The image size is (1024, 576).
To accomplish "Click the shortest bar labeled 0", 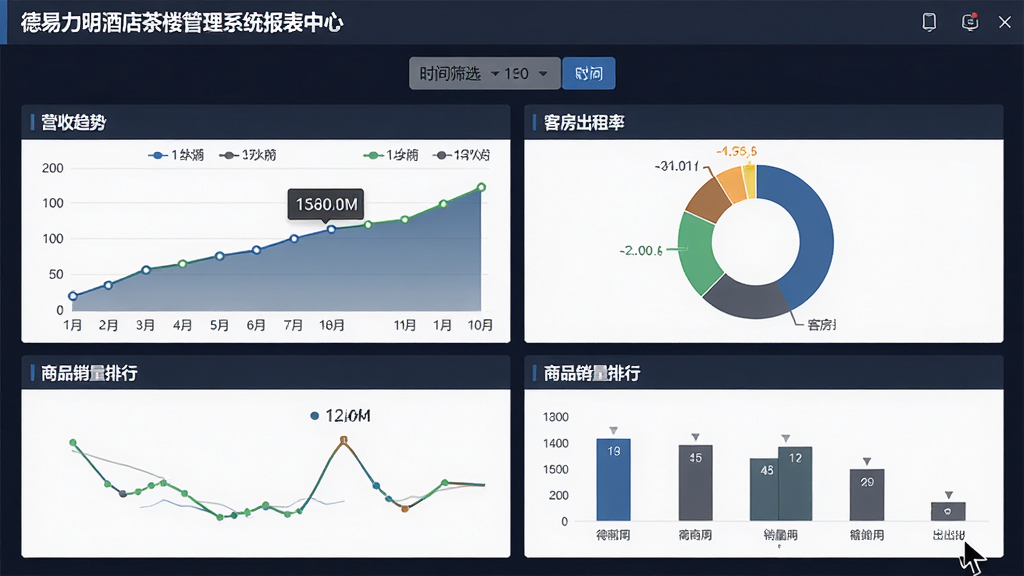I will 948,511.
